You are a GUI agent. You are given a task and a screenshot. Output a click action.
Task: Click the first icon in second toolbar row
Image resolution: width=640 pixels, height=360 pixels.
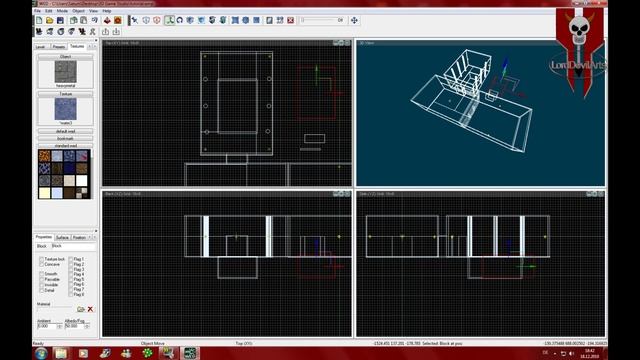[39, 31]
